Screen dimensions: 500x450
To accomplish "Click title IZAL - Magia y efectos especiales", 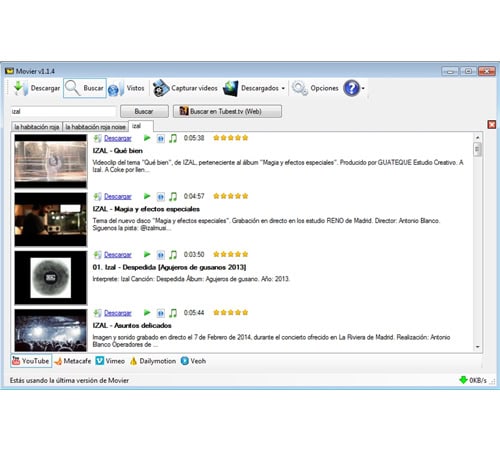I will pos(146,209).
